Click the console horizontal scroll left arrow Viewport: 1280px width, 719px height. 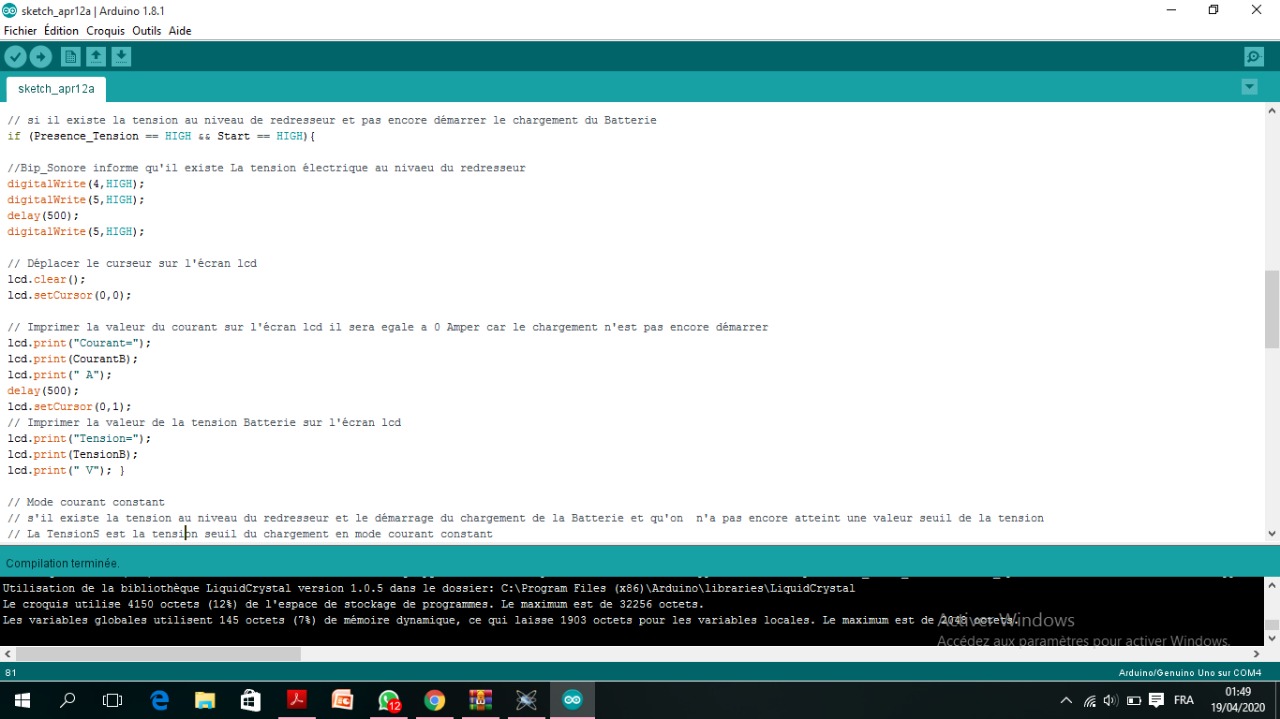coord(8,654)
